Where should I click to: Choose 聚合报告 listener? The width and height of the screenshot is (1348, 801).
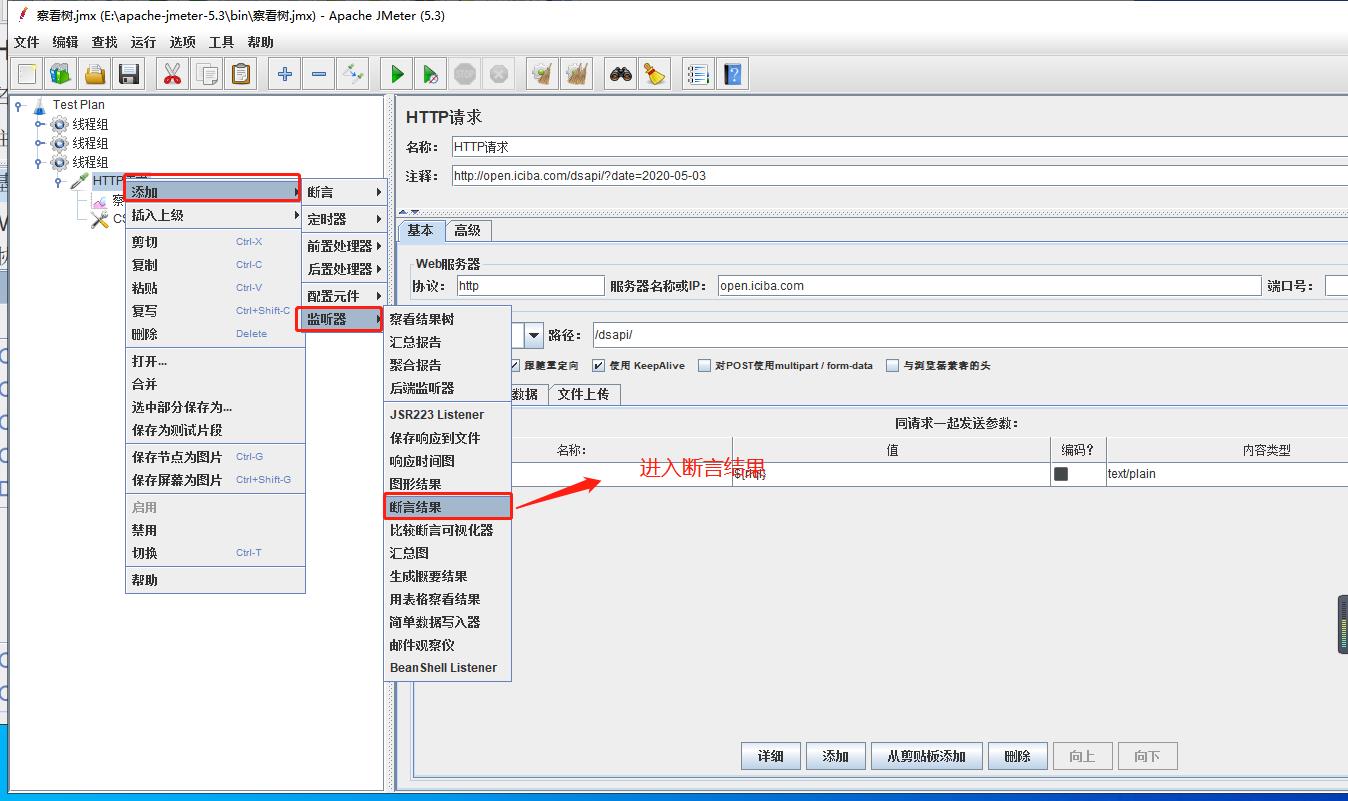pyautogui.click(x=448, y=365)
